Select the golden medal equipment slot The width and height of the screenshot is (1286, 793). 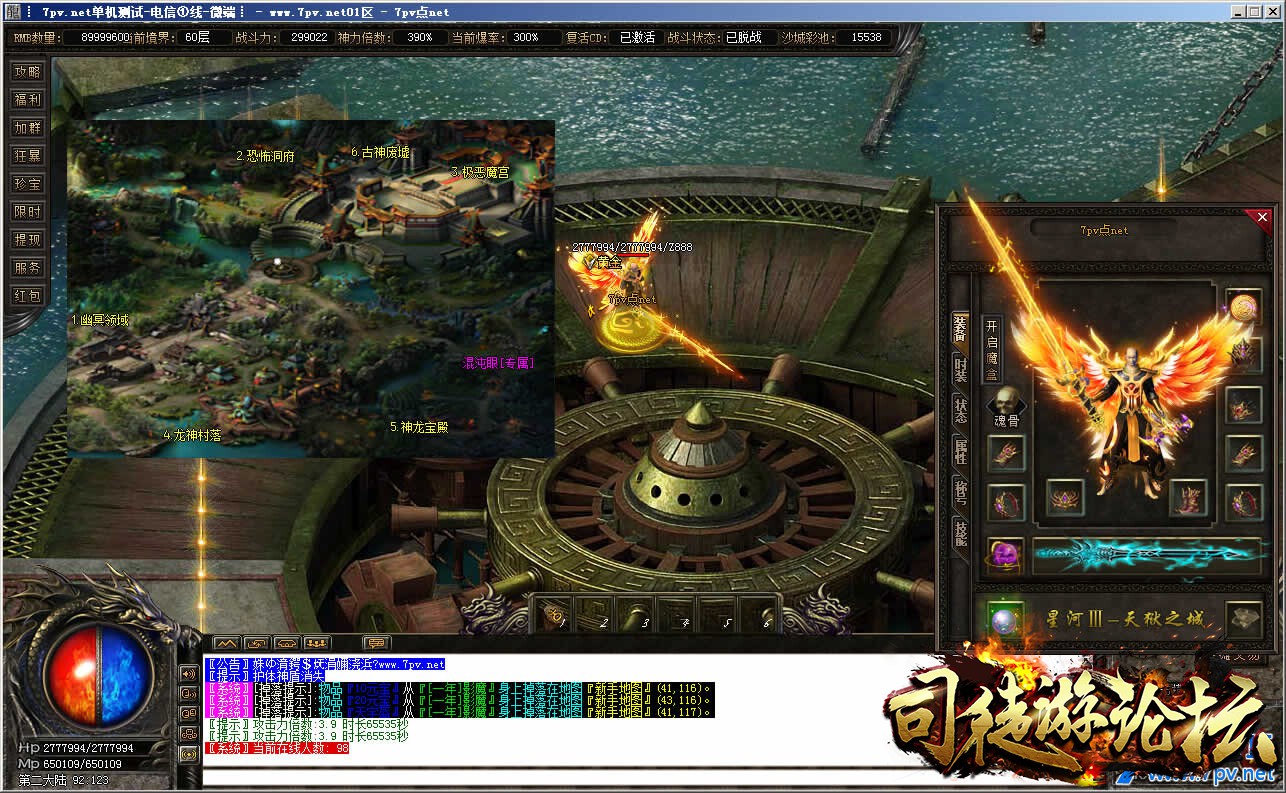pos(1244,306)
